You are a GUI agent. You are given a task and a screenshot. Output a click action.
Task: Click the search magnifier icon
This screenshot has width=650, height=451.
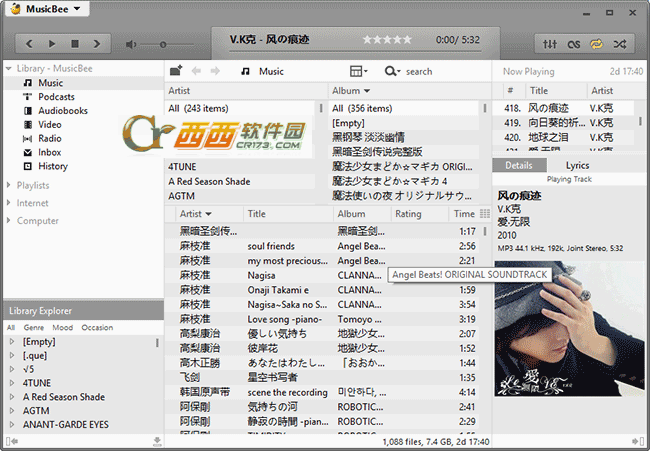[391, 71]
